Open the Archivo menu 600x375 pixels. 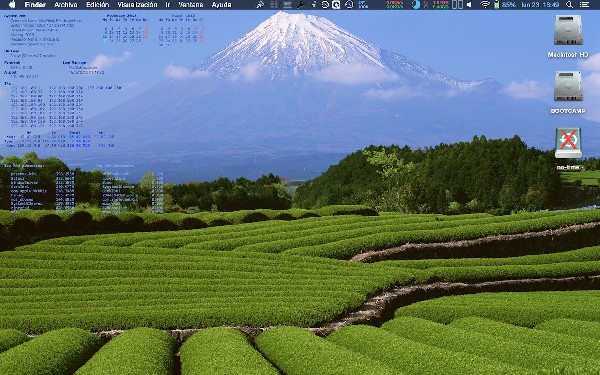tap(65, 5)
